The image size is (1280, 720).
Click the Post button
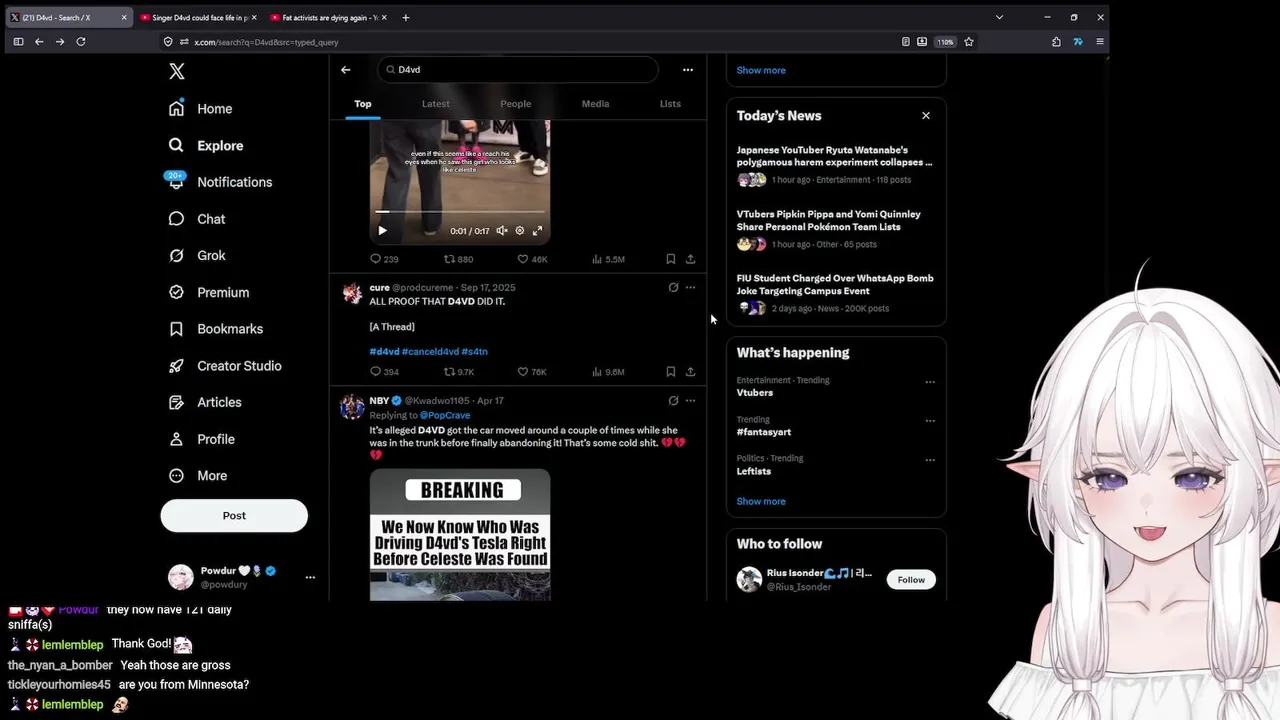click(x=234, y=515)
